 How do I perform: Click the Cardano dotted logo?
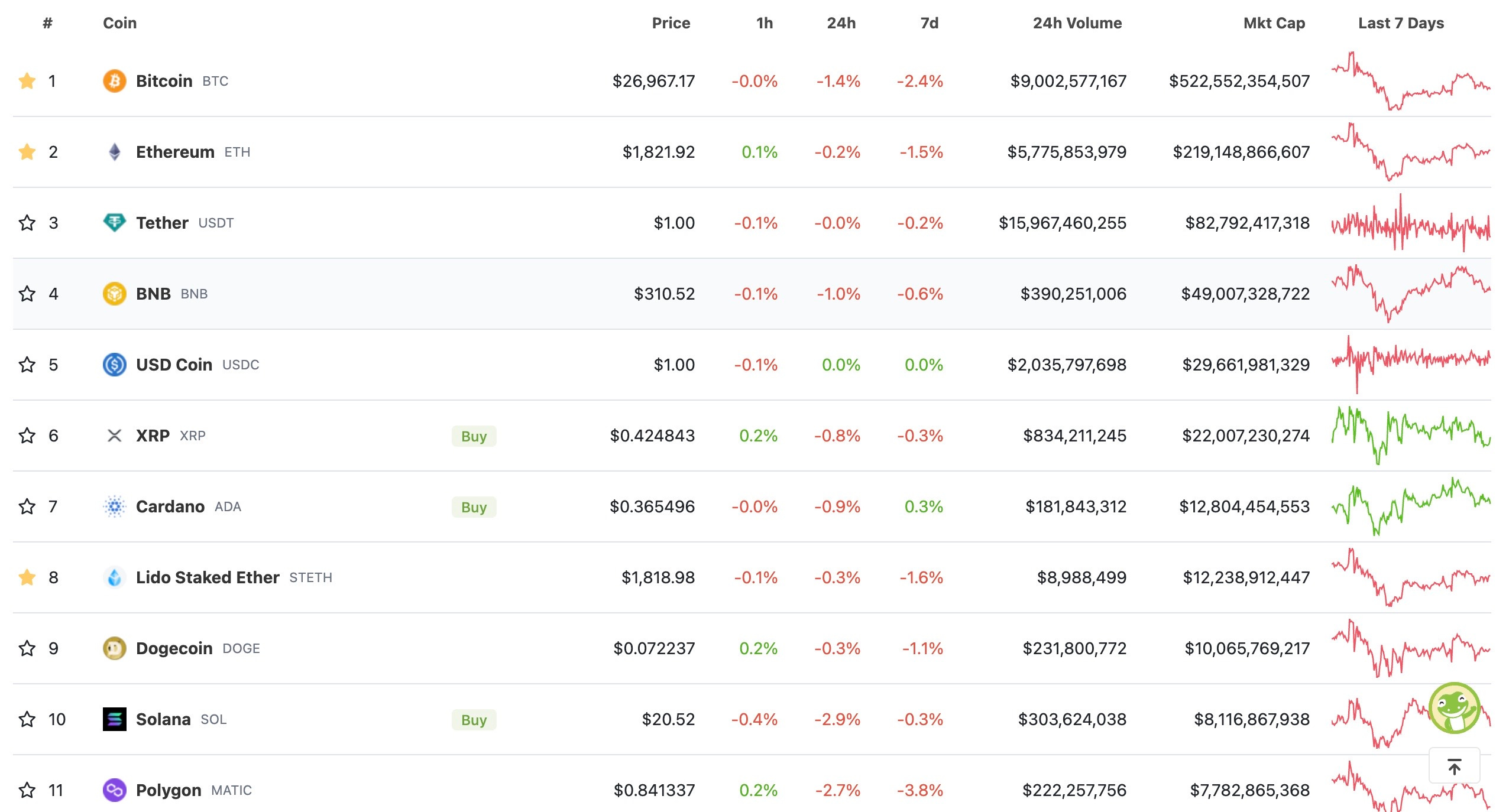click(x=115, y=506)
